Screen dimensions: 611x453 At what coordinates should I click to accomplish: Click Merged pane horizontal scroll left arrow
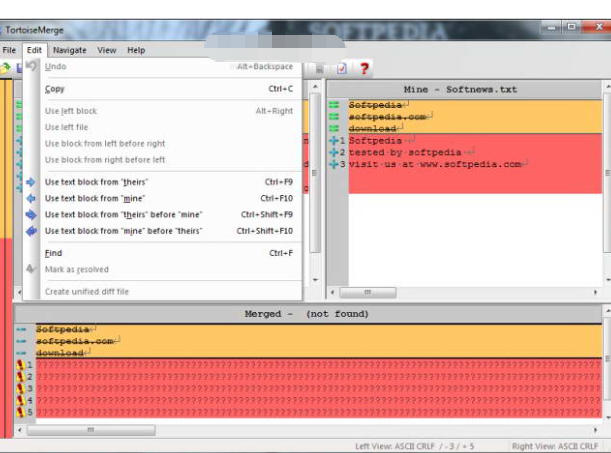tap(20, 430)
